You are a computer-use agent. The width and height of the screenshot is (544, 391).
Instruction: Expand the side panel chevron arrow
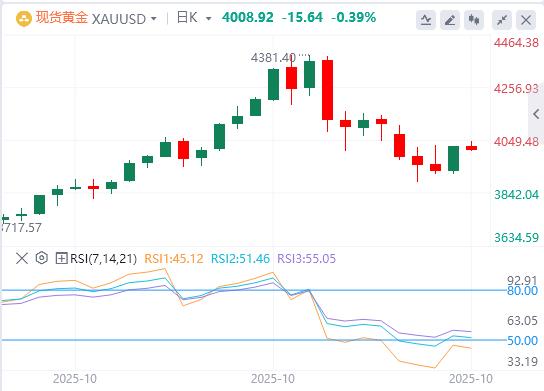coord(536,114)
